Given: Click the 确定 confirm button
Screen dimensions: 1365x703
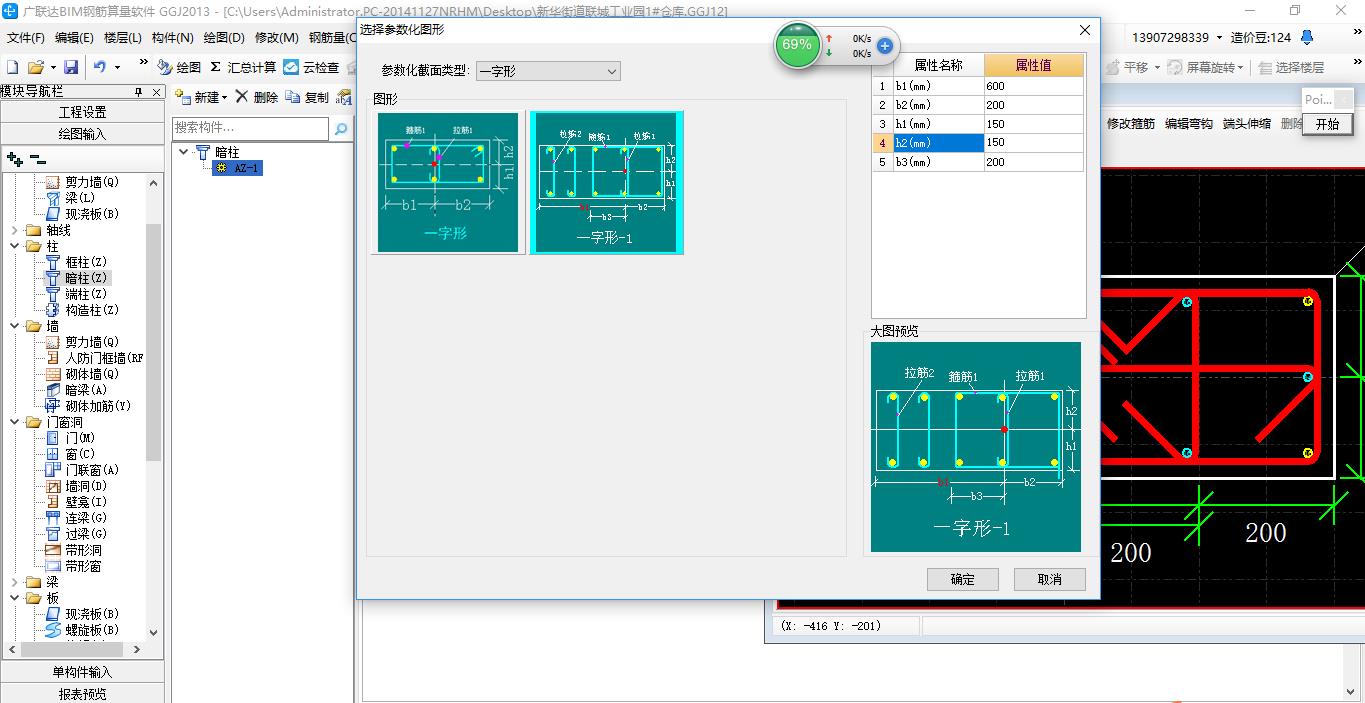Looking at the screenshot, I should pyautogui.click(x=962, y=579).
